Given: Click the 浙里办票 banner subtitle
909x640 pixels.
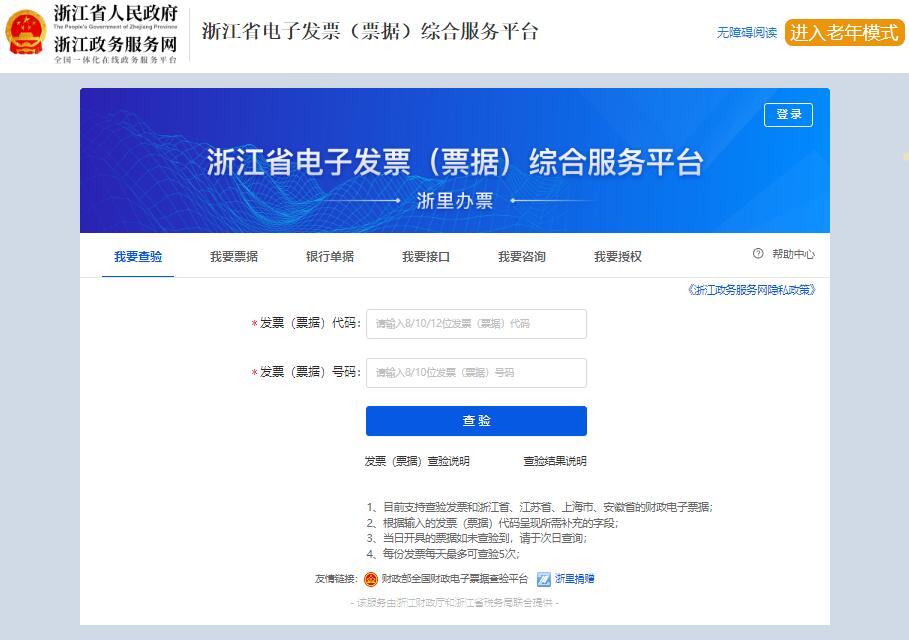Looking at the screenshot, I should (454, 201).
